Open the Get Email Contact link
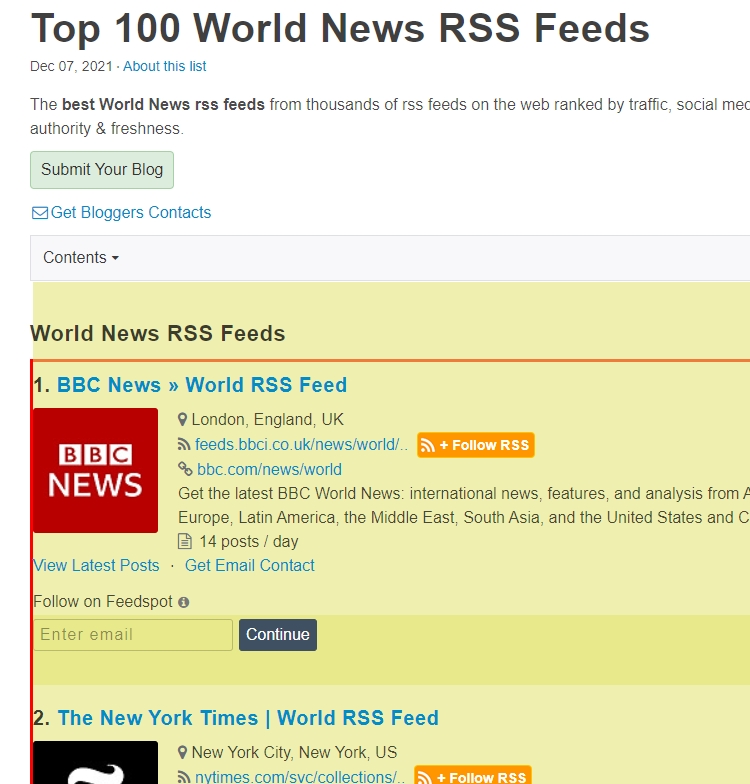The width and height of the screenshot is (750, 784). 250,566
